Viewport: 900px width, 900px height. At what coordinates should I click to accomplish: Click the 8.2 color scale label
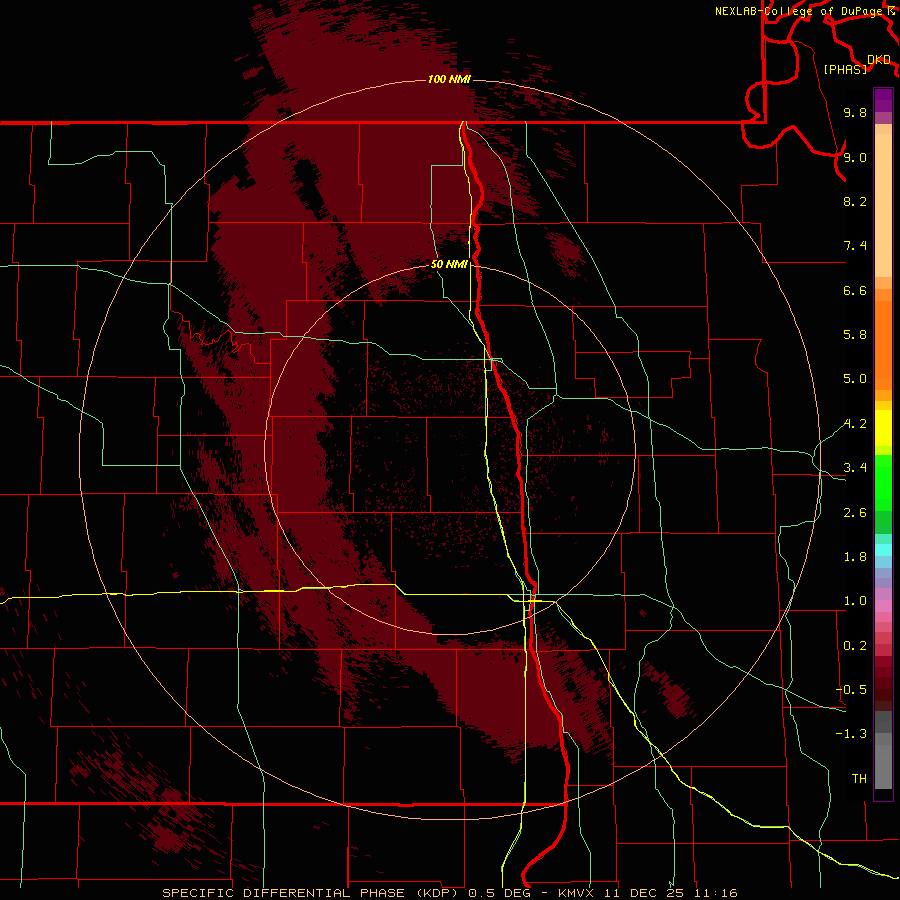click(855, 201)
